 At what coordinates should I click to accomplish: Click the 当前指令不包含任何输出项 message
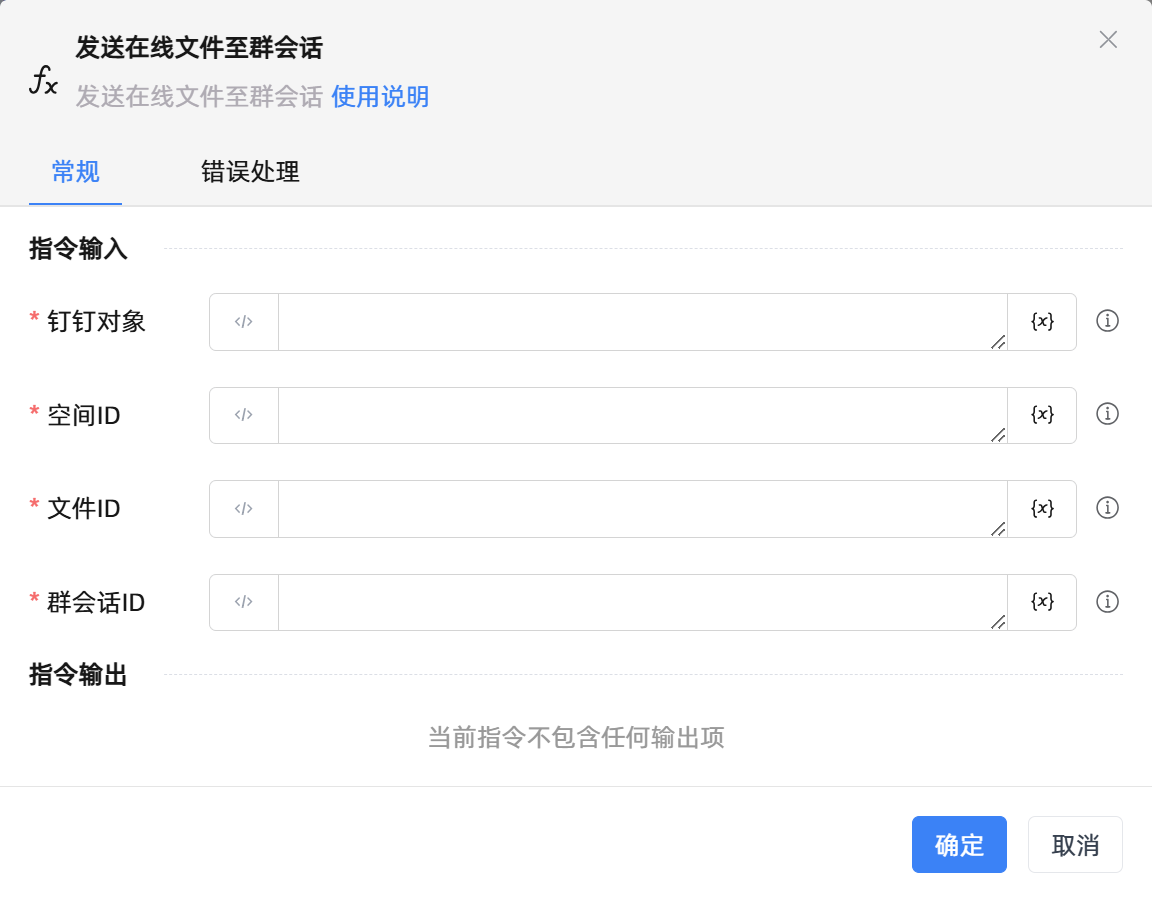click(x=576, y=737)
